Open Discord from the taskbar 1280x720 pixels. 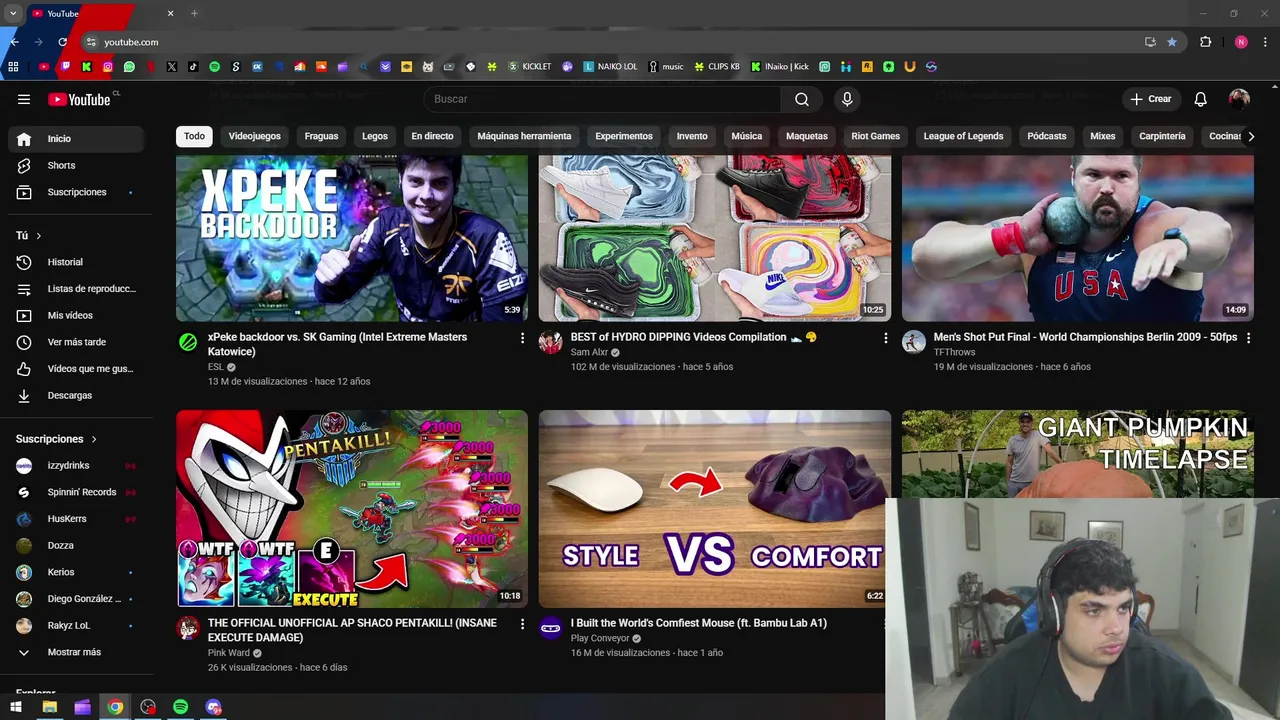coord(213,707)
